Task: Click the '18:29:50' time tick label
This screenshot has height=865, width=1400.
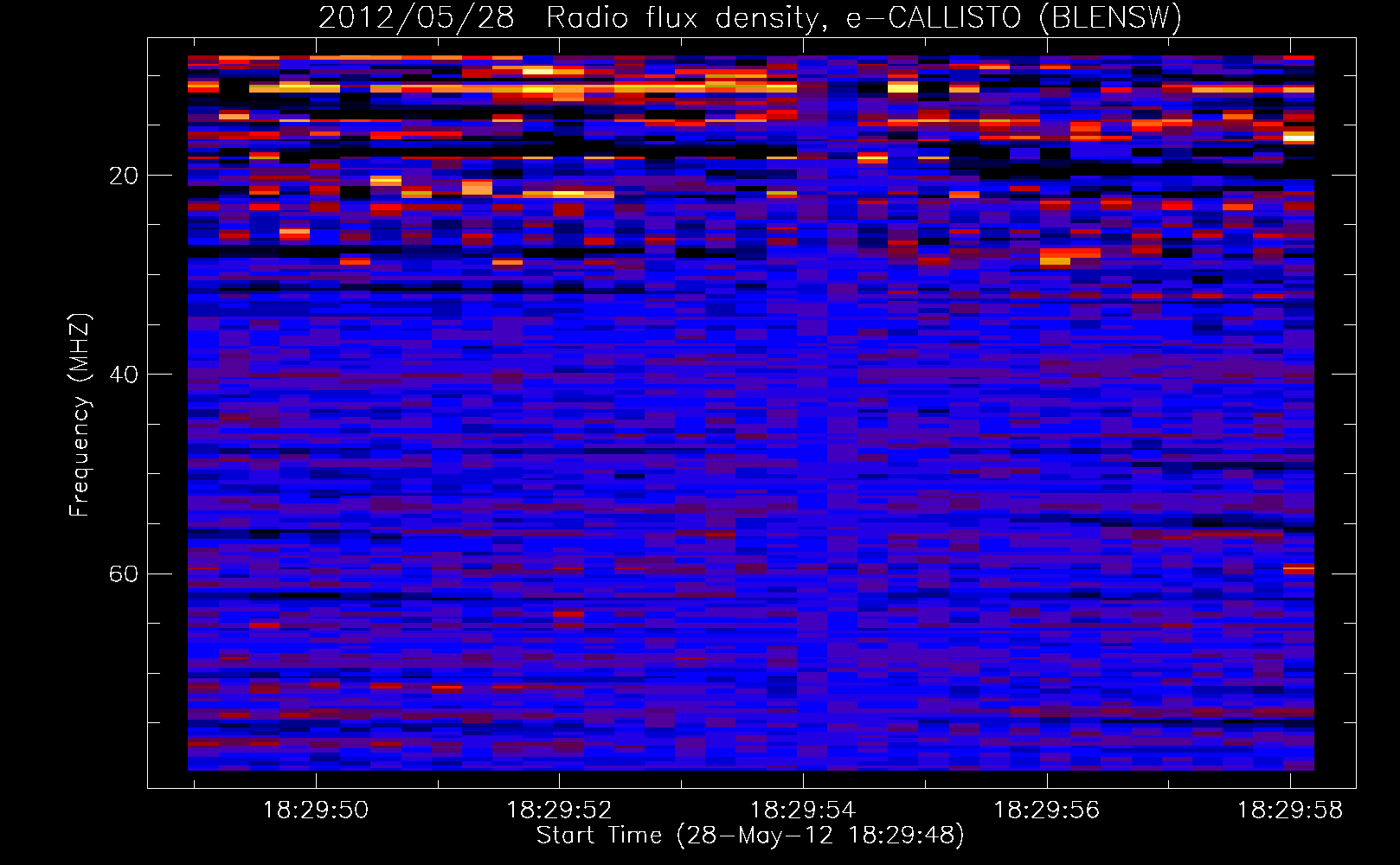Action: coord(316,811)
